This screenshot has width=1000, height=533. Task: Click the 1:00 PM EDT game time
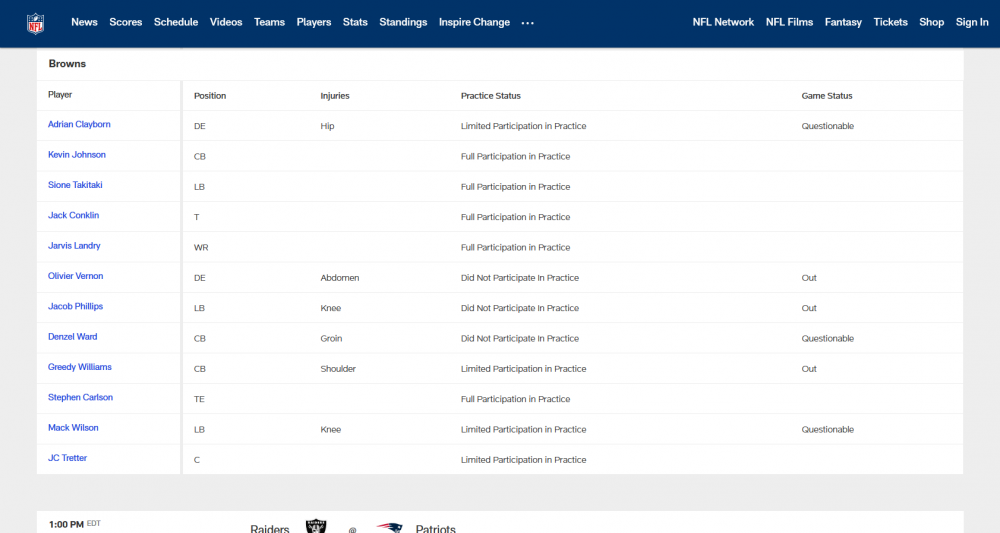75,524
